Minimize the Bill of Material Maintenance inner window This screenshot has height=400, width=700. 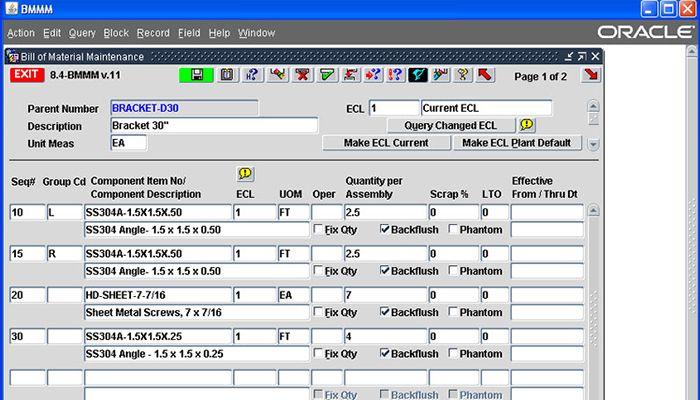click(569, 56)
